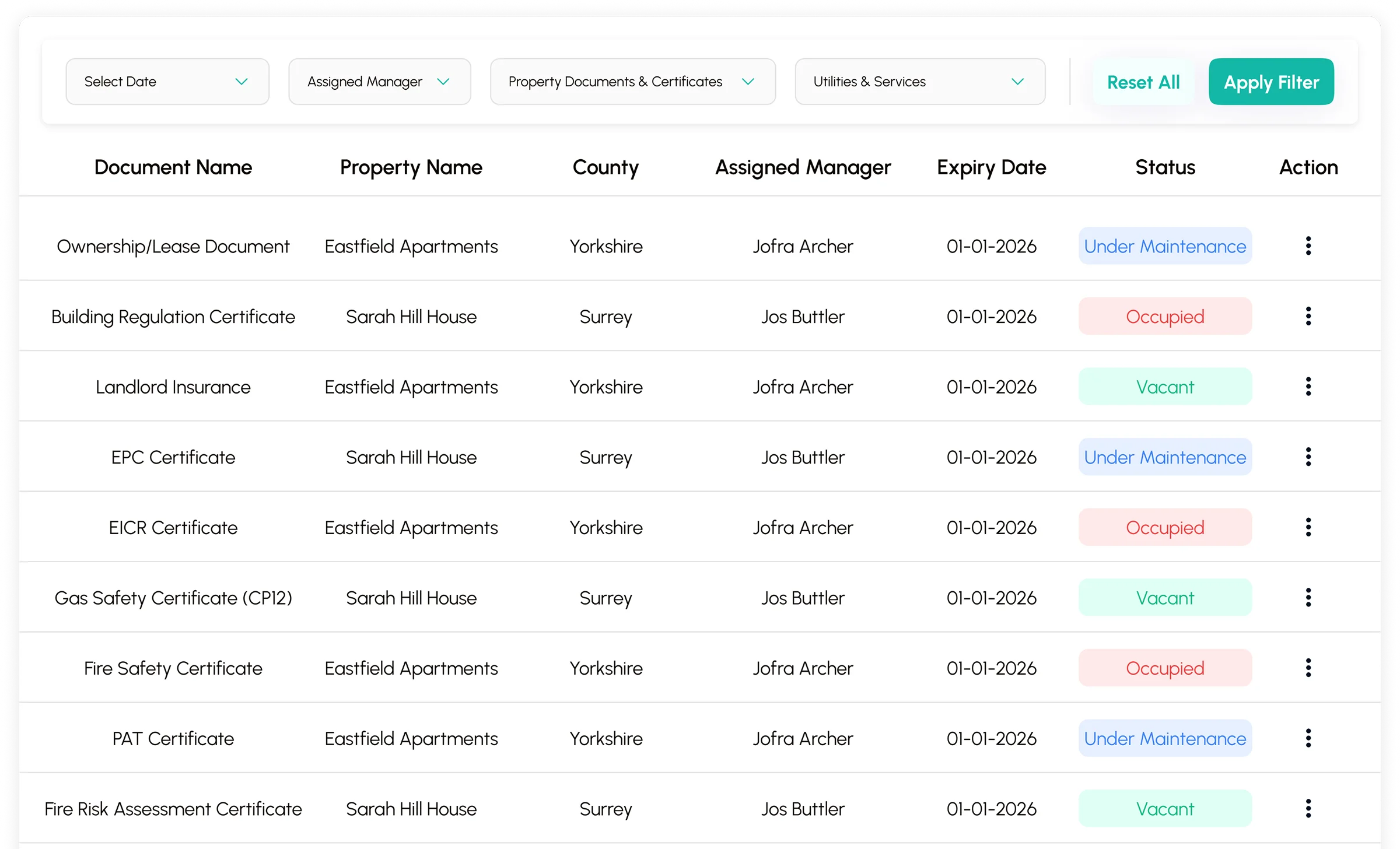Click Vacant status badge on Landlord Insurance row

coord(1164,387)
